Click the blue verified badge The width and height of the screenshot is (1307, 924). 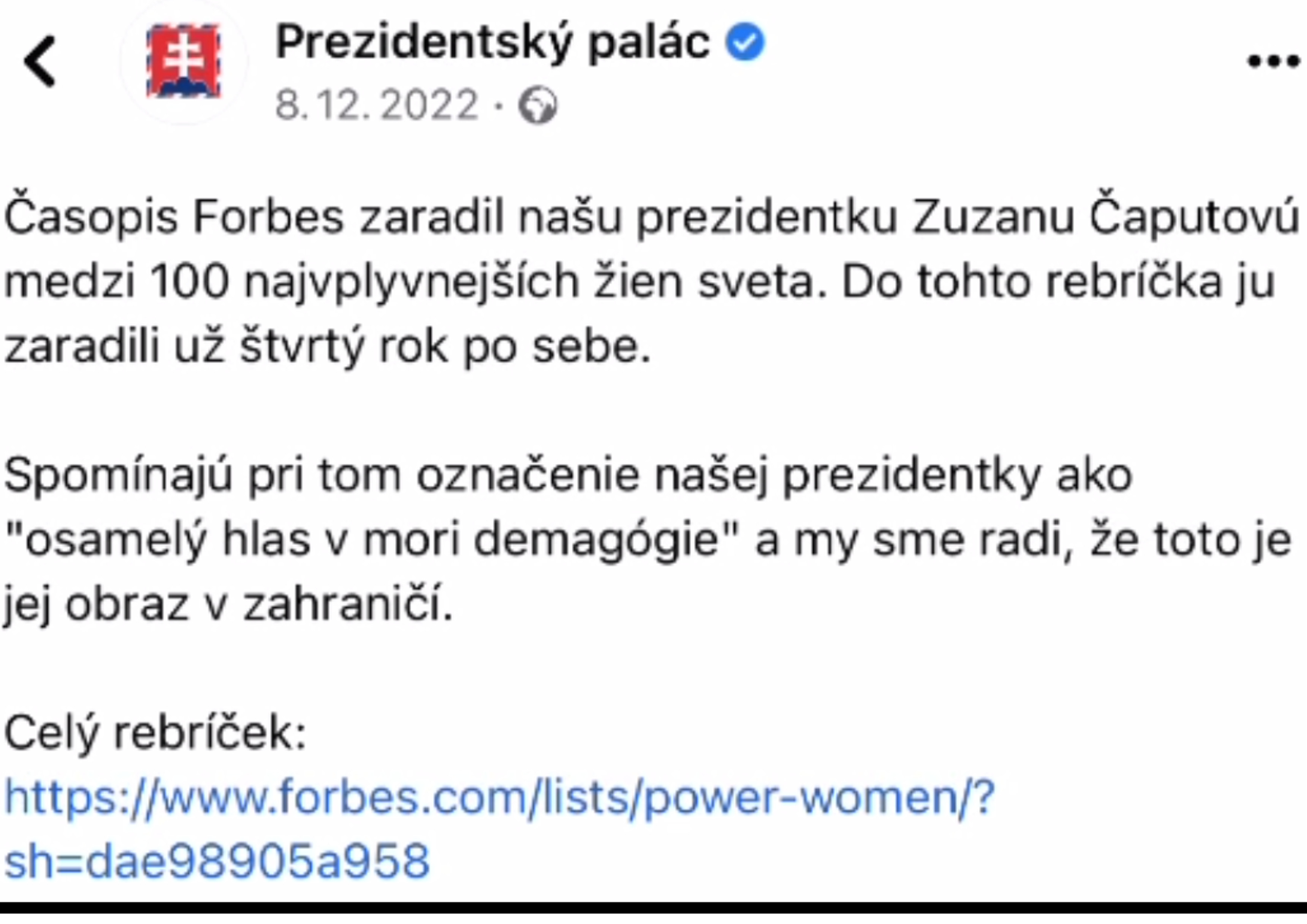click(x=745, y=41)
